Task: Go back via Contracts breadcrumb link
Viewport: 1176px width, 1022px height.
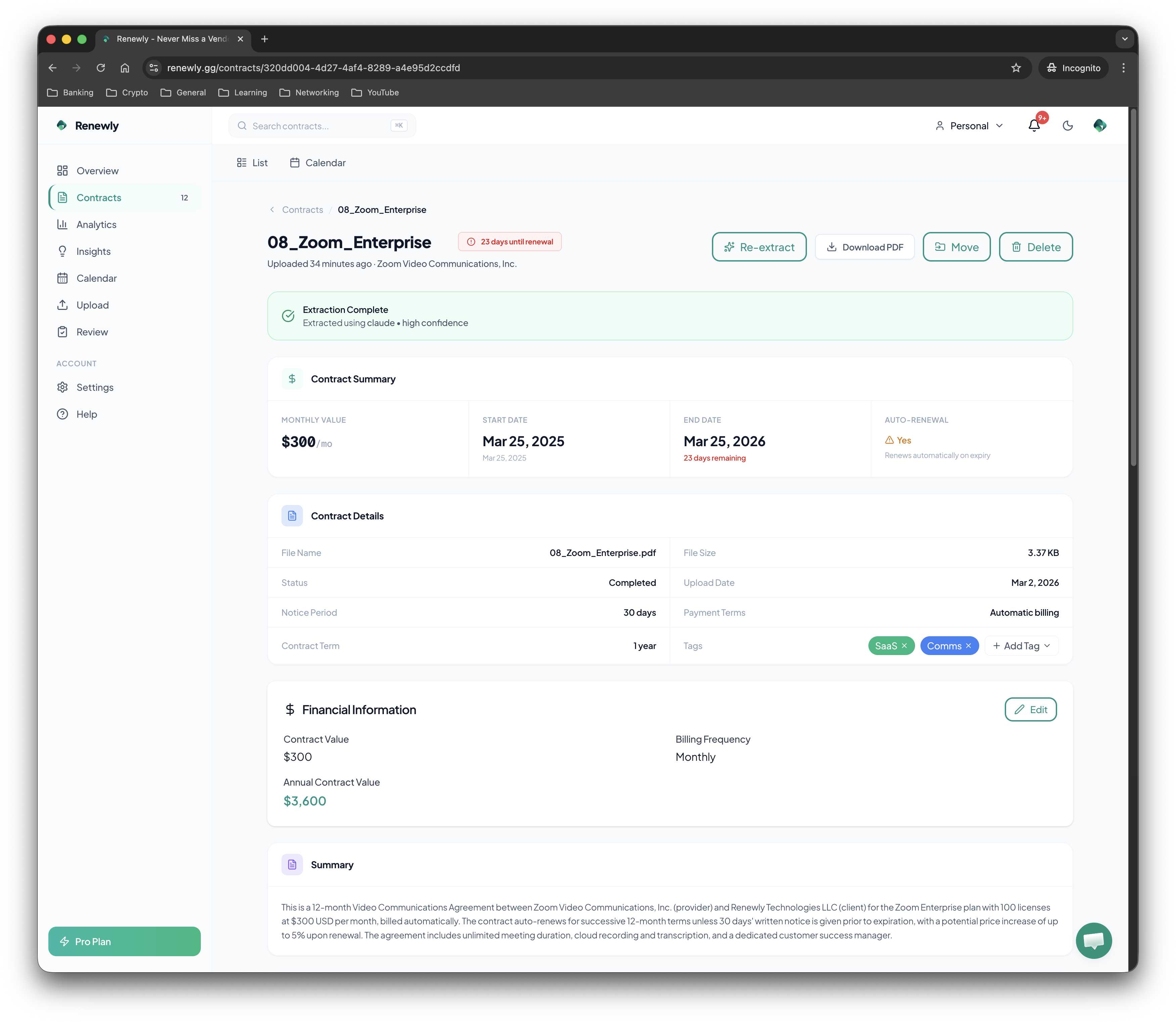Action: pos(302,210)
